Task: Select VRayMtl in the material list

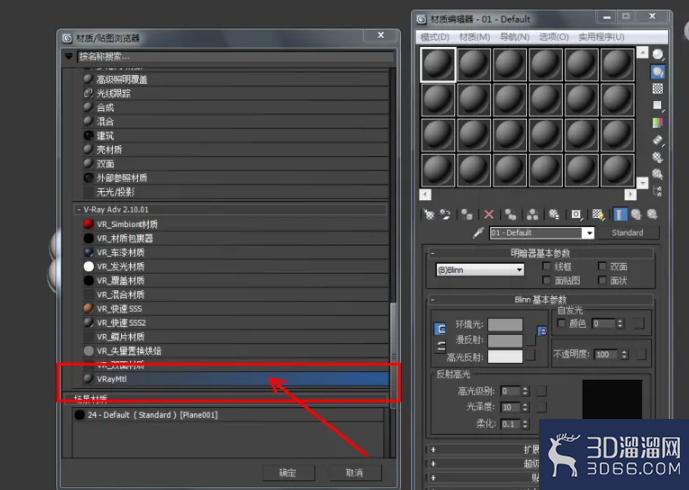Action: pyautogui.click(x=235, y=379)
